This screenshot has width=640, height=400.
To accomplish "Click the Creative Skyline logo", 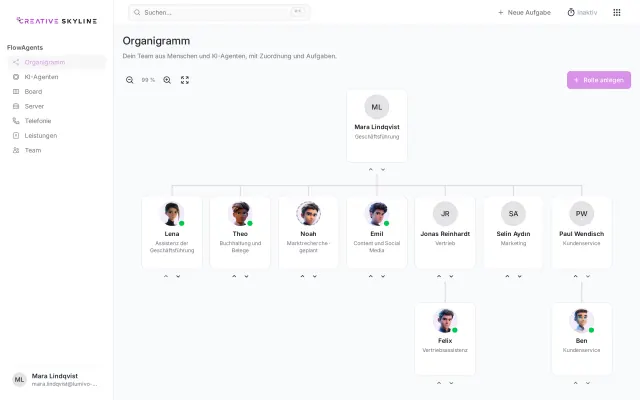I will click(57, 21).
